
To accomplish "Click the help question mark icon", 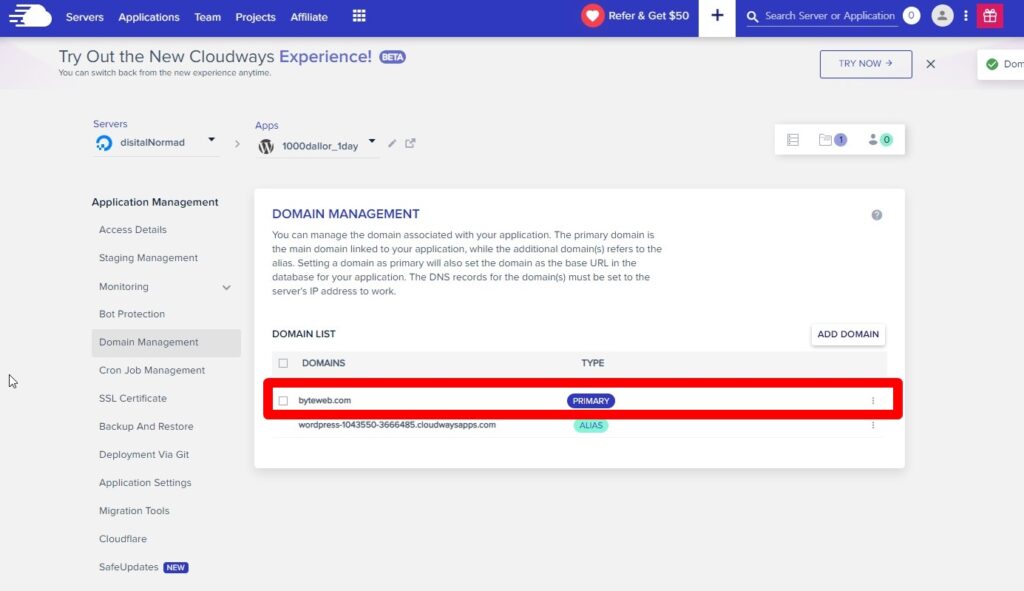I will 876,215.
